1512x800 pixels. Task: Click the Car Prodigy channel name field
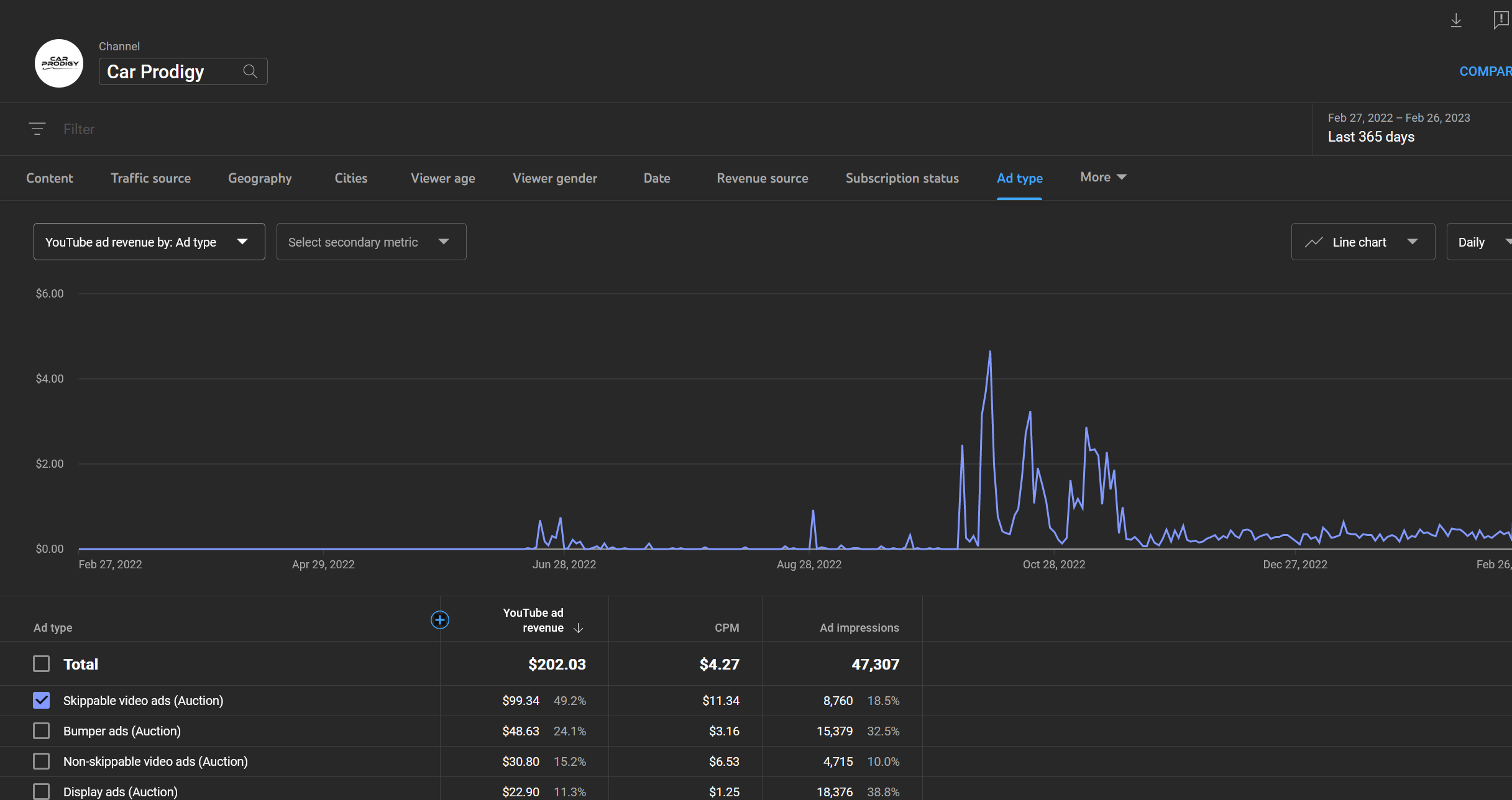(183, 71)
